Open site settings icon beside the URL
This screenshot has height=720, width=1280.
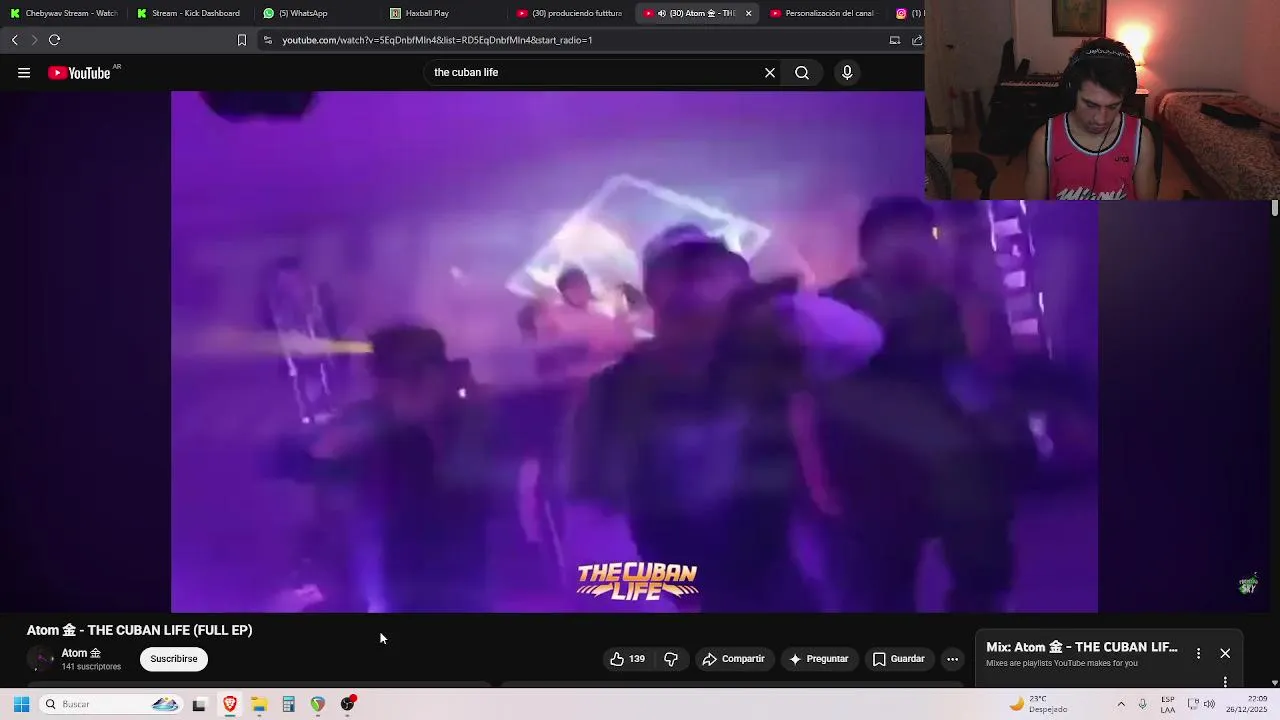click(267, 40)
